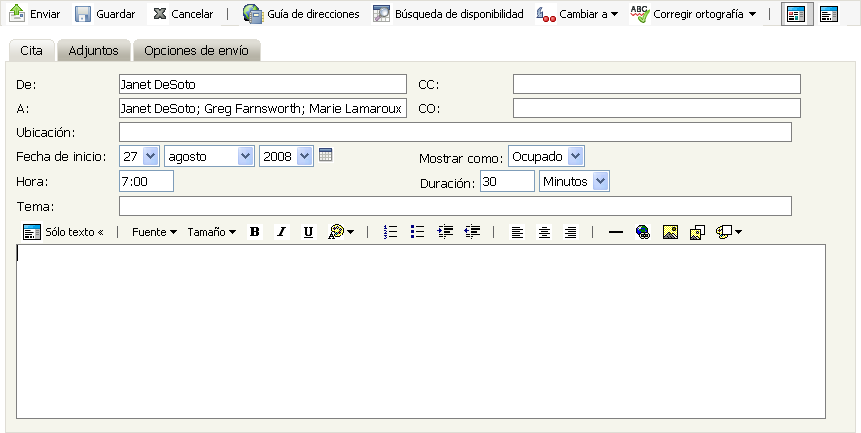Click the A recipients field

pyautogui.click(x=262, y=108)
